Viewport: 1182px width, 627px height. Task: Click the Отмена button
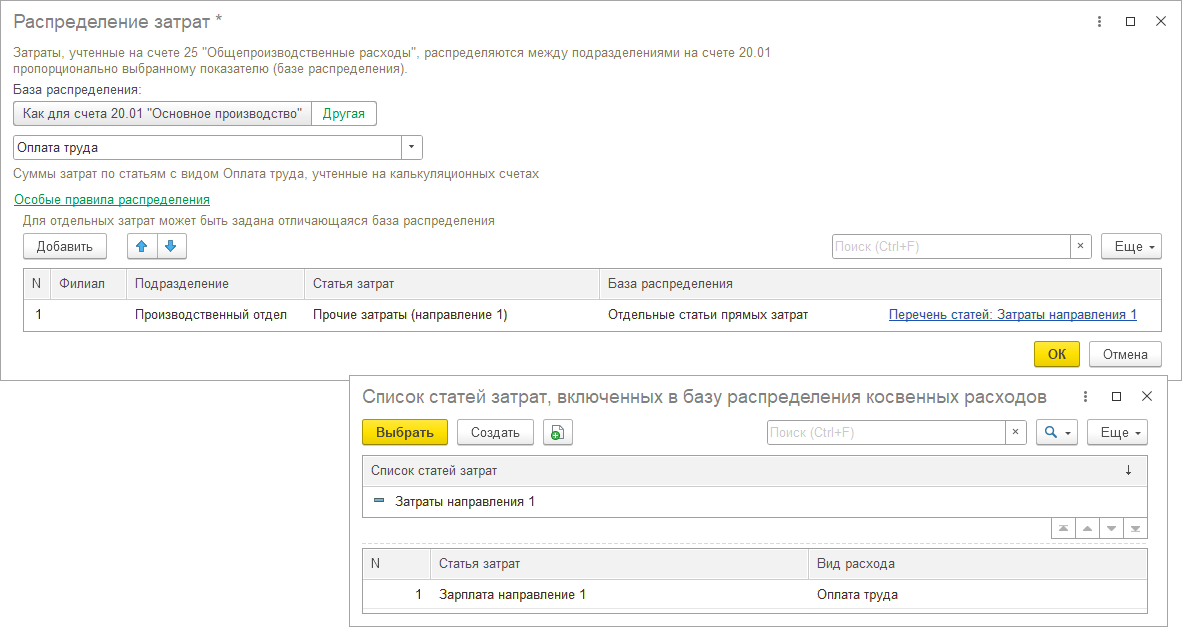(x=1125, y=354)
